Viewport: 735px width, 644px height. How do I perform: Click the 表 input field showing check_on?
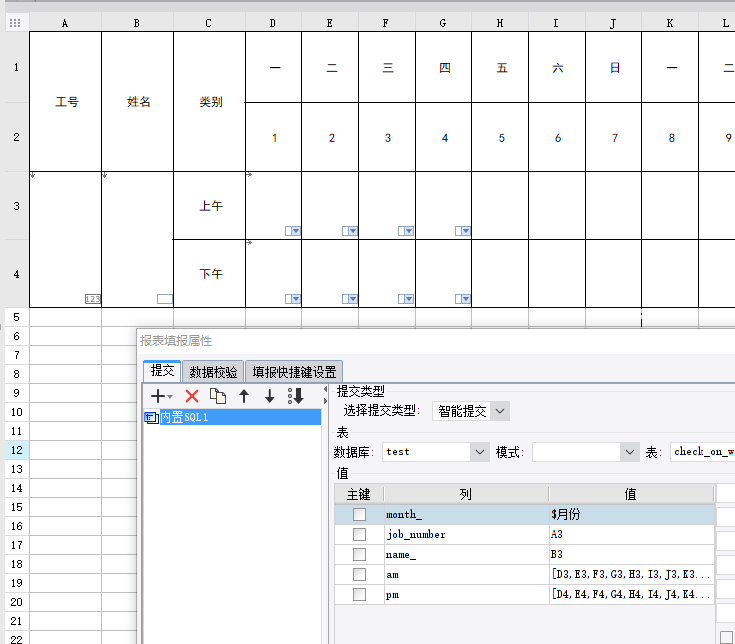tap(703, 452)
